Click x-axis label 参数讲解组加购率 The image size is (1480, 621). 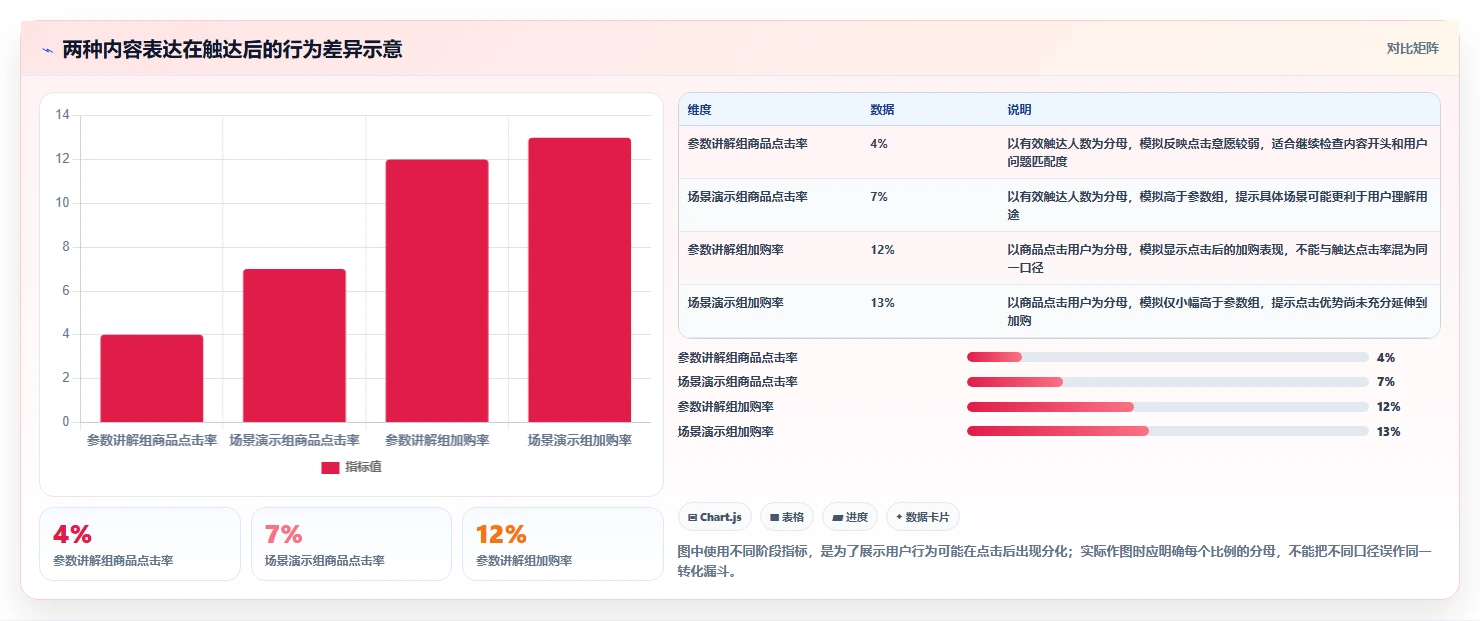coord(437,440)
